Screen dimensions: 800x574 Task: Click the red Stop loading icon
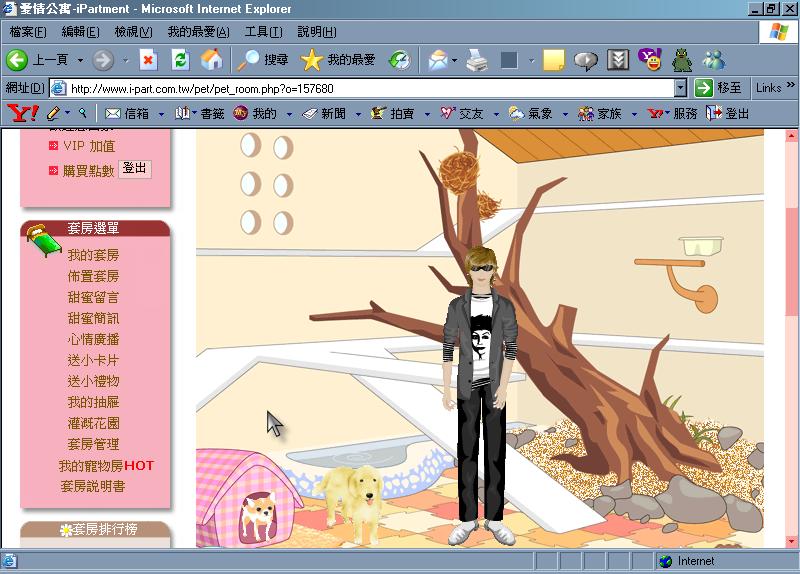[x=148, y=60]
